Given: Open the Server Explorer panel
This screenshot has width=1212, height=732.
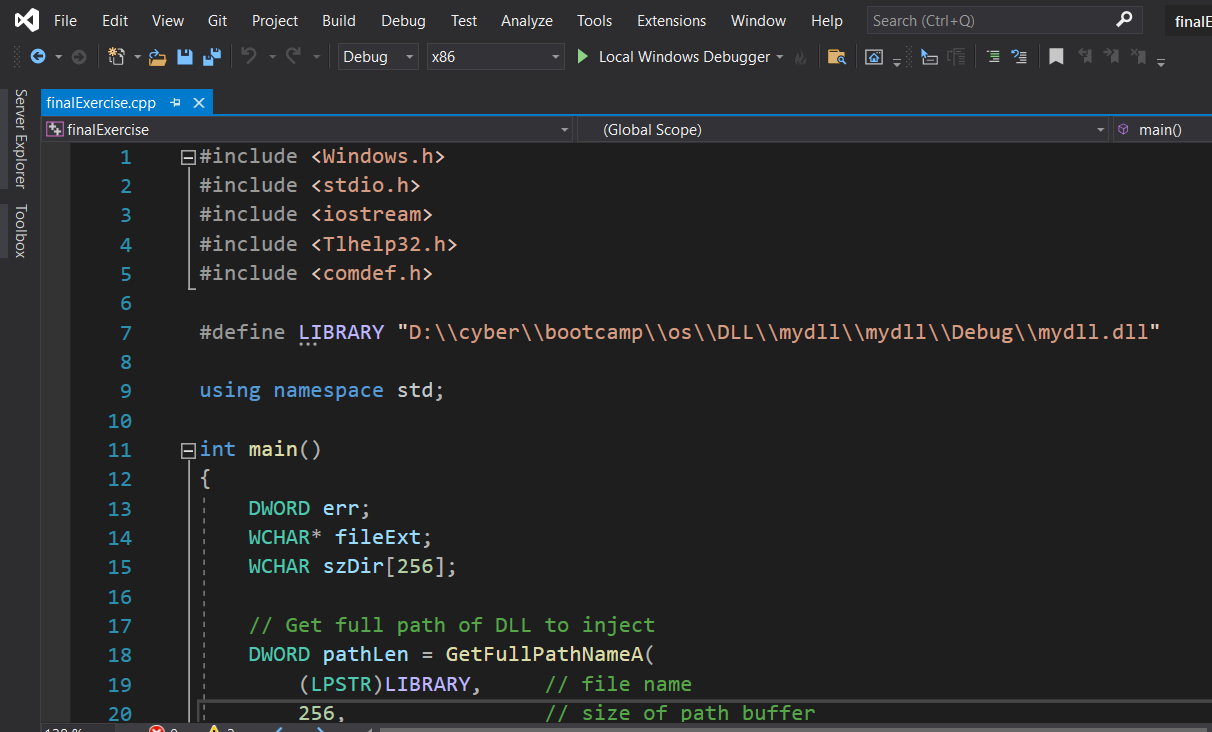Looking at the screenshot, I should coord(19,135).
